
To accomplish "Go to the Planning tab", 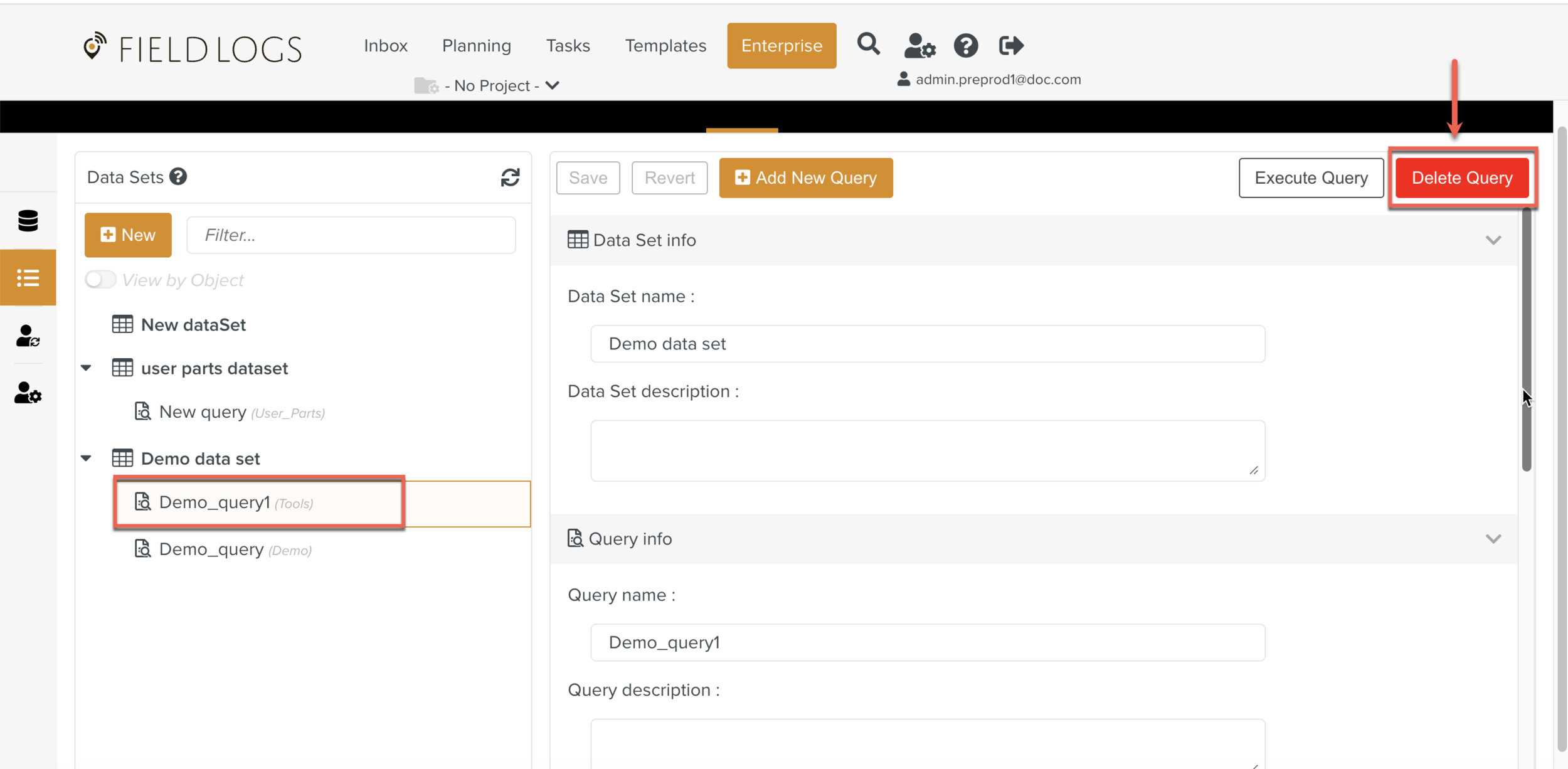I will (476, 46).
